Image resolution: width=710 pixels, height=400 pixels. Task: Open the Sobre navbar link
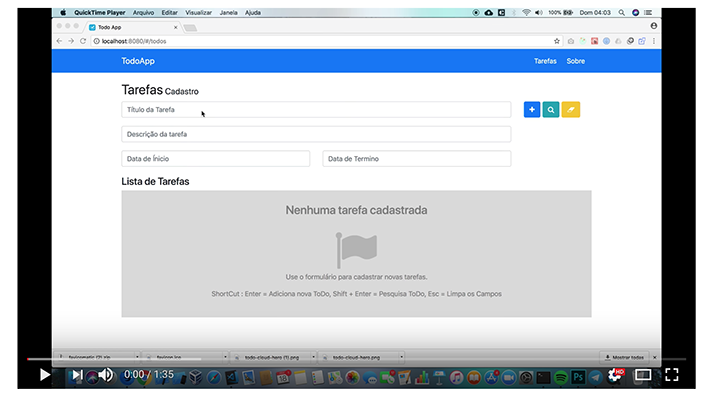(576, 61)
